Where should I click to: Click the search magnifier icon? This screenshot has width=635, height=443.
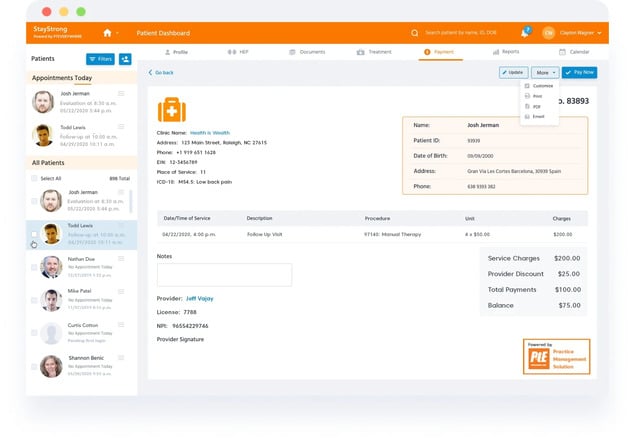tap(414, 33)
